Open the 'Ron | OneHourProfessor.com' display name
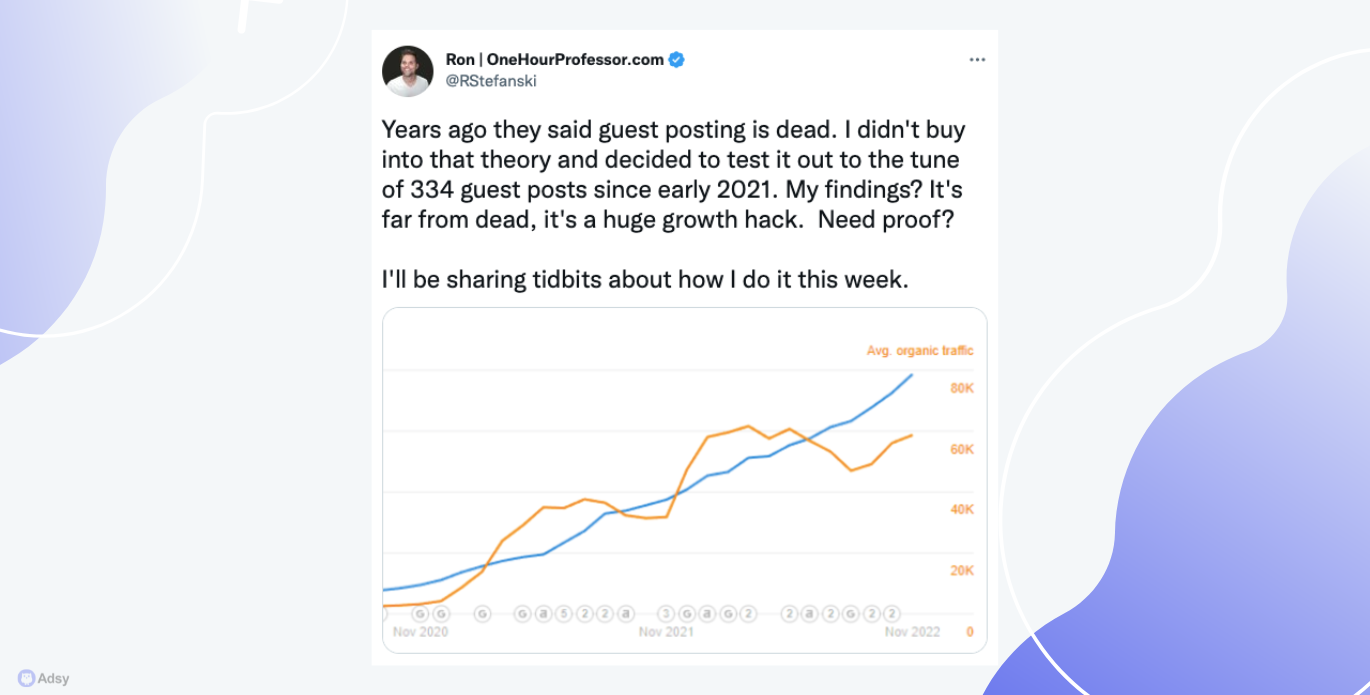Viewport: 1370px width, 695px height. (554, 60)
